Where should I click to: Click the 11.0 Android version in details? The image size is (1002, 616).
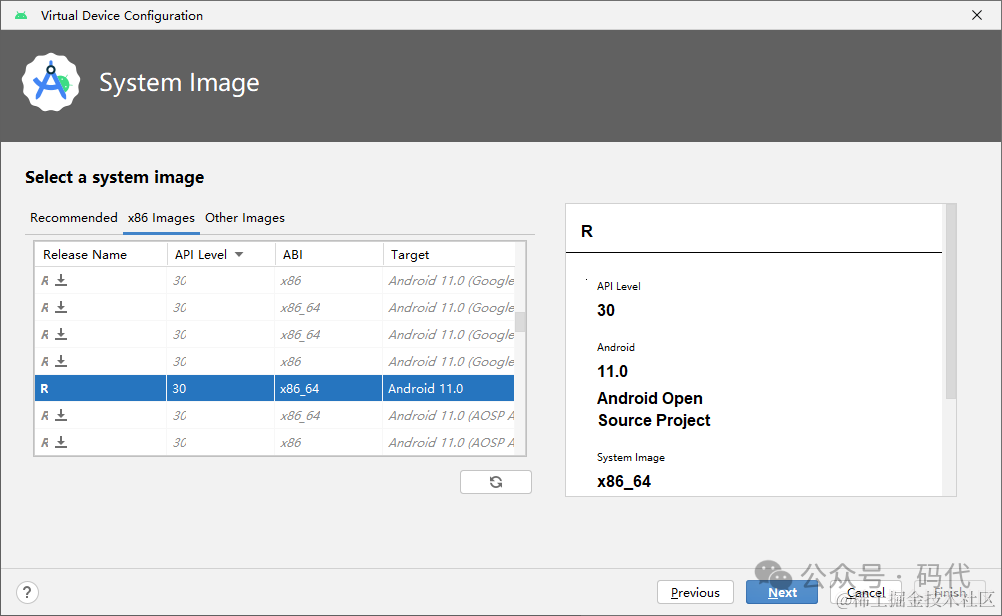612,371
